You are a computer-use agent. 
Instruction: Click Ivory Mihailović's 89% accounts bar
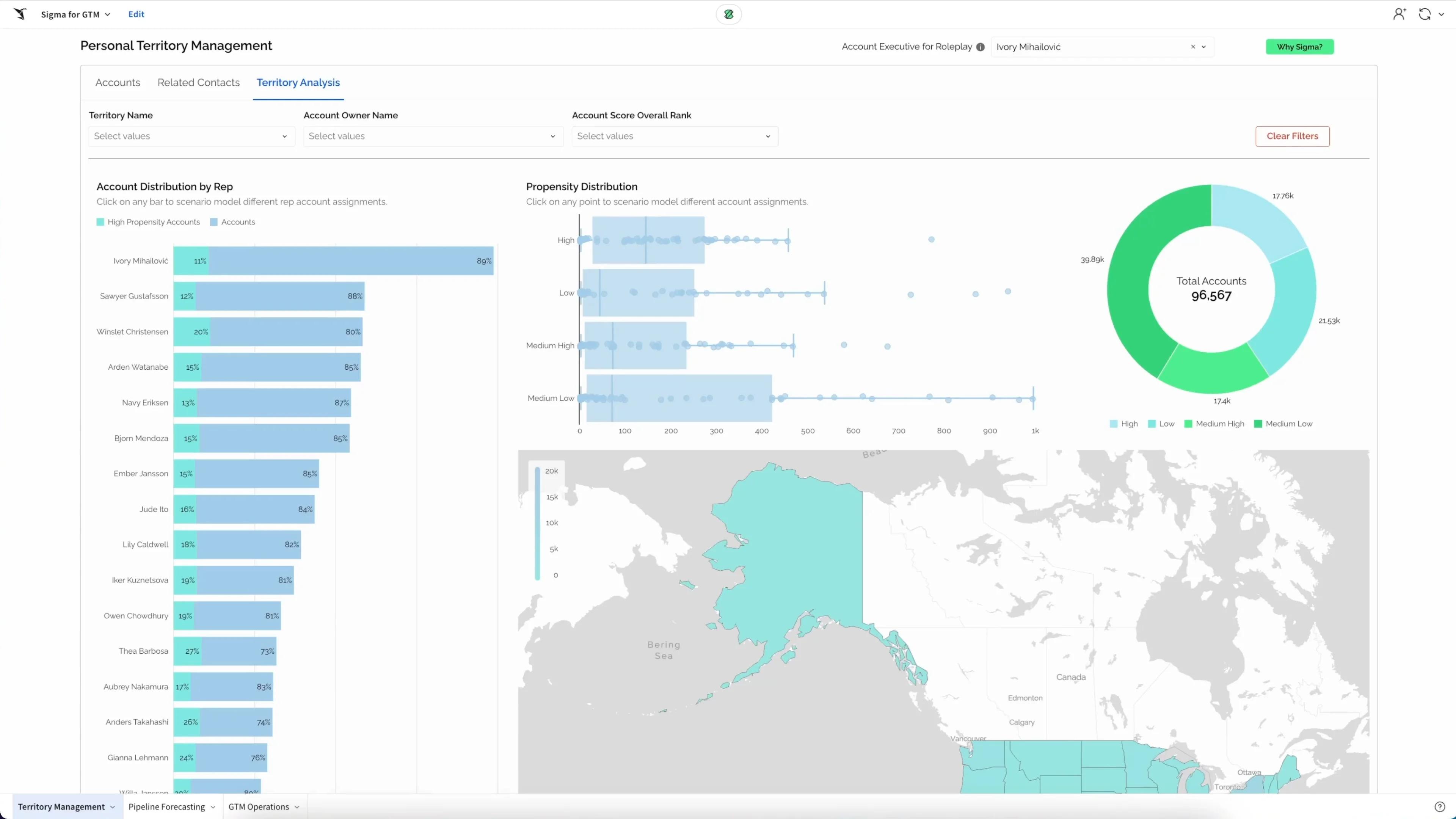click(351, 261)
